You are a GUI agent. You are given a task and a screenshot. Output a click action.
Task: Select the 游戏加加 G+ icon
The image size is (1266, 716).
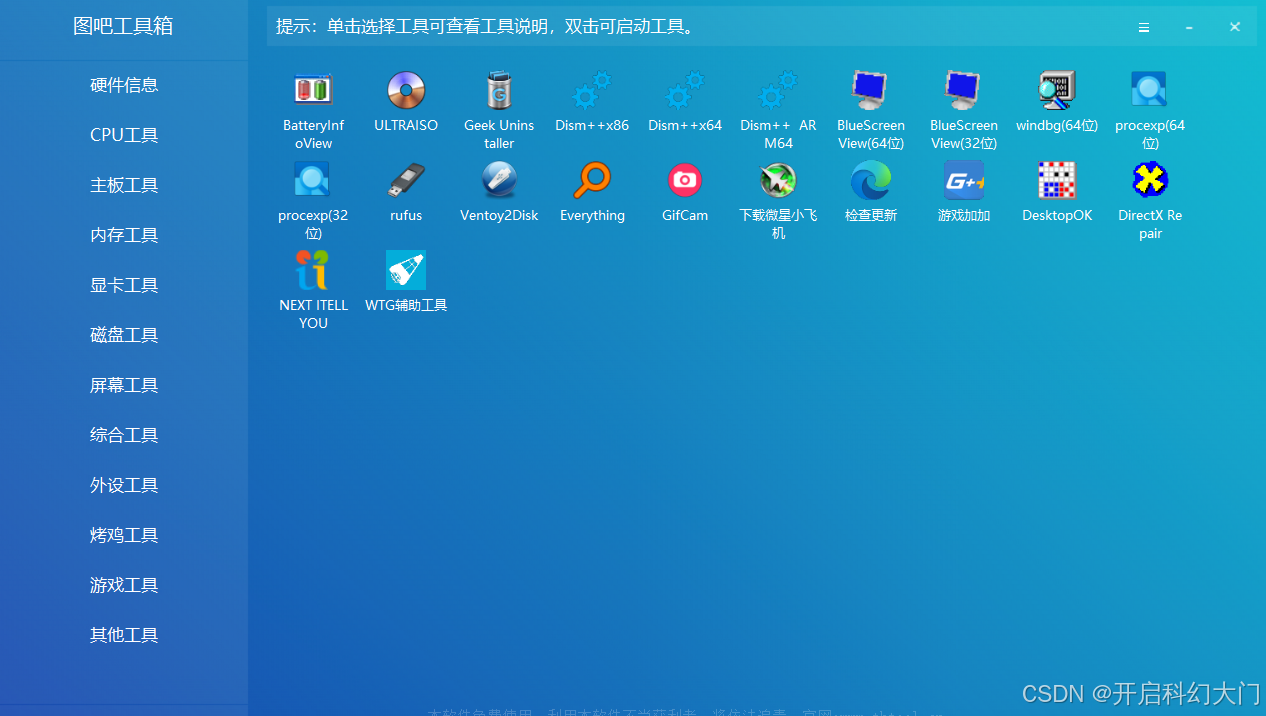click(964, 180)
